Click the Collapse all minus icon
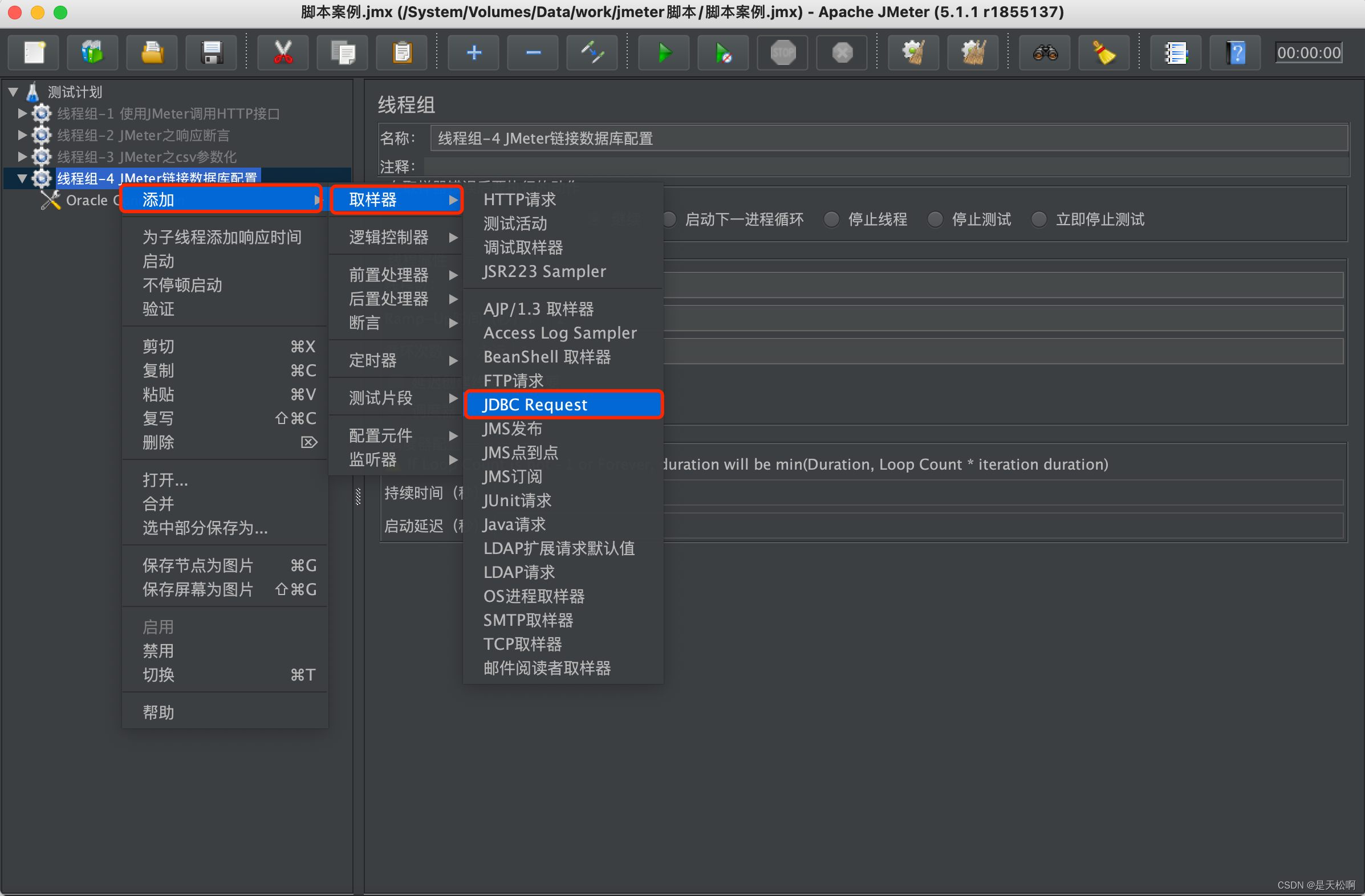 tap(533, 53)
